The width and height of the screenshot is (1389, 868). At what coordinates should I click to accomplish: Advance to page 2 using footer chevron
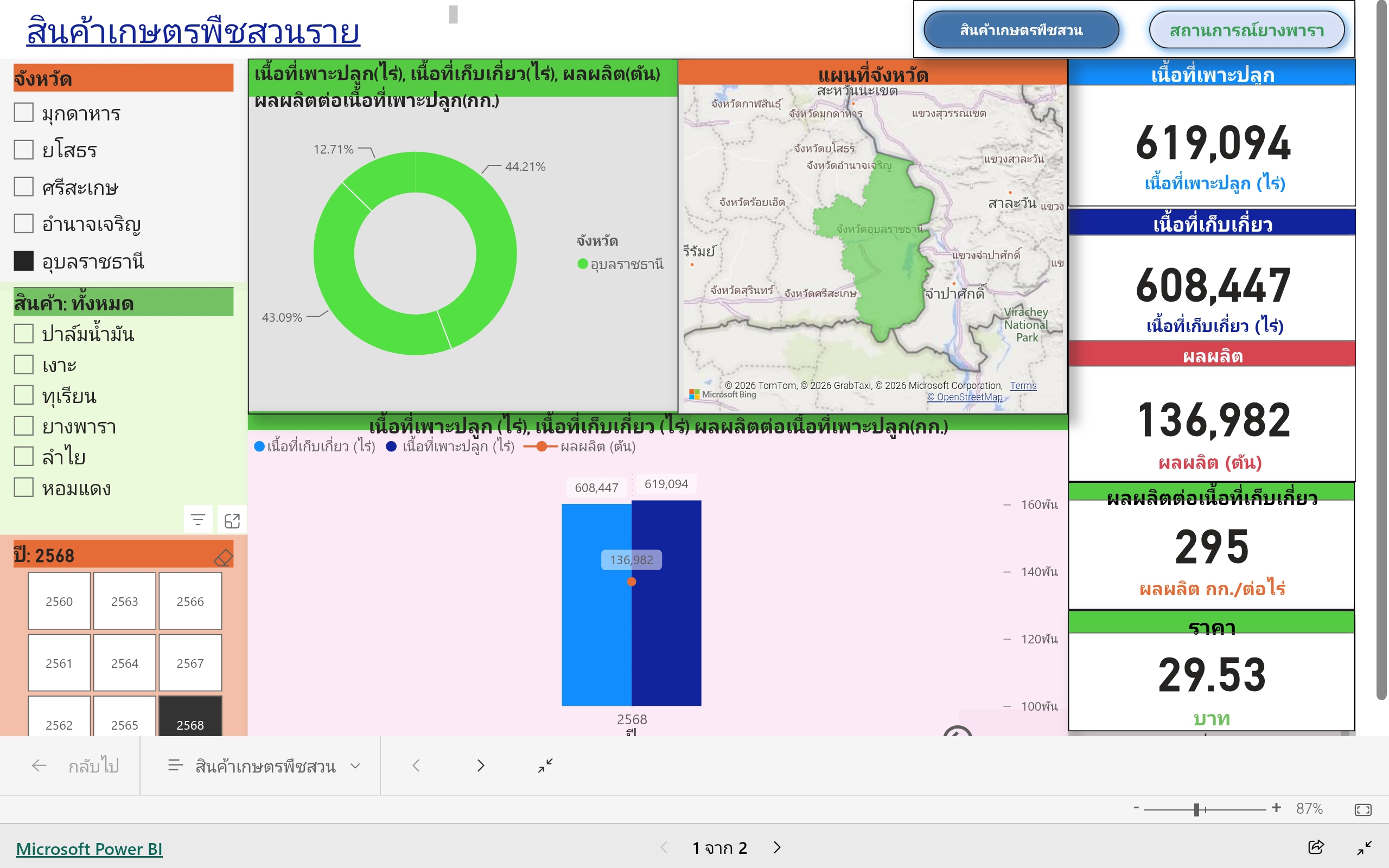(777, 847)
